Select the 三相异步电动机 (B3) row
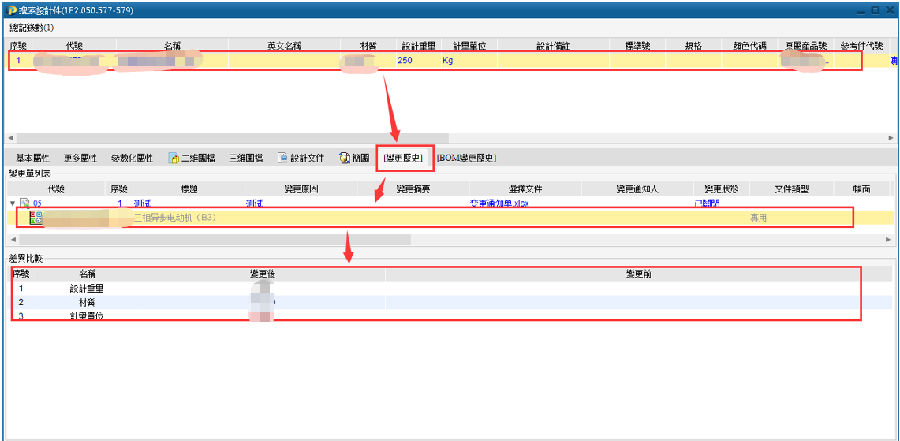The image size is (900, 441). (x=449, y=218)
